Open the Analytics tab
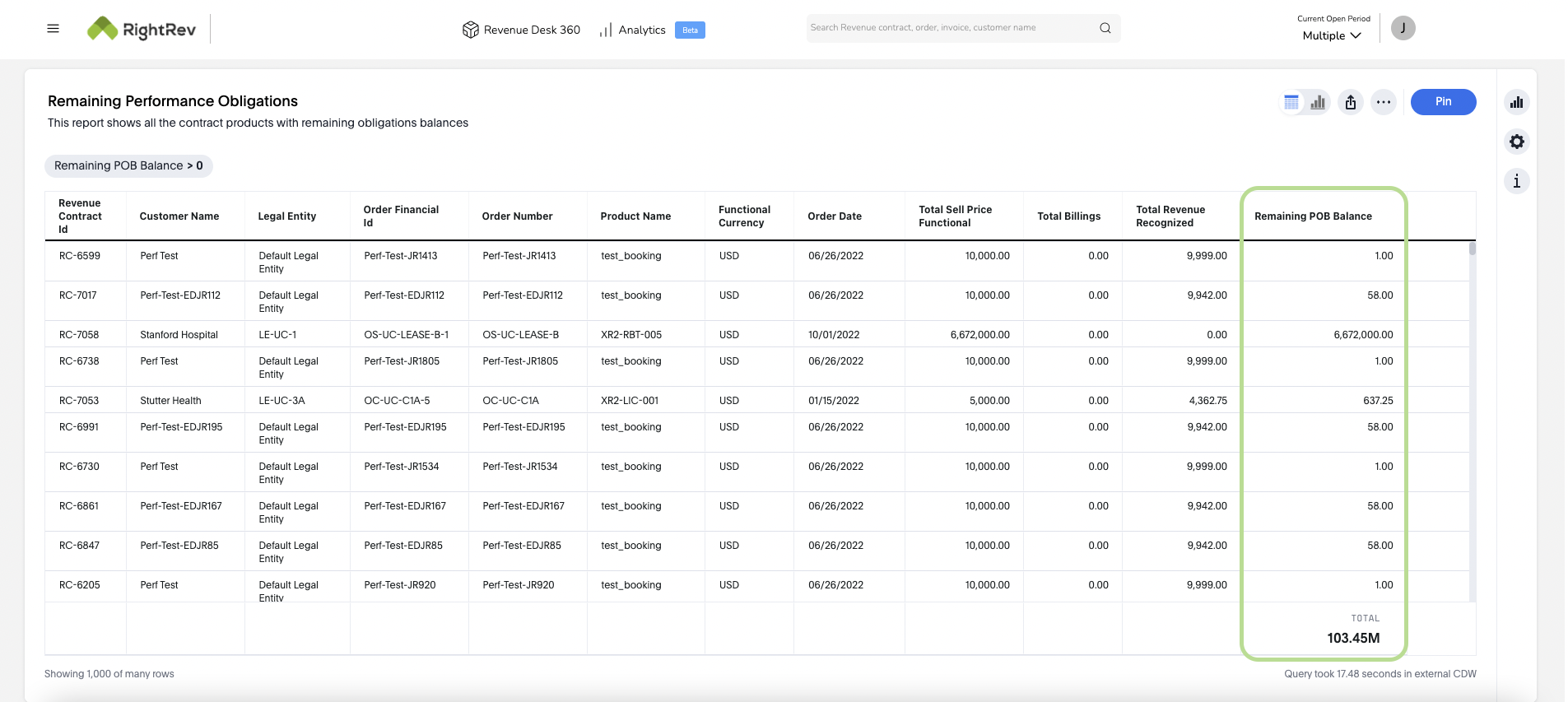 pyautogui.click(x=633, y=30)
